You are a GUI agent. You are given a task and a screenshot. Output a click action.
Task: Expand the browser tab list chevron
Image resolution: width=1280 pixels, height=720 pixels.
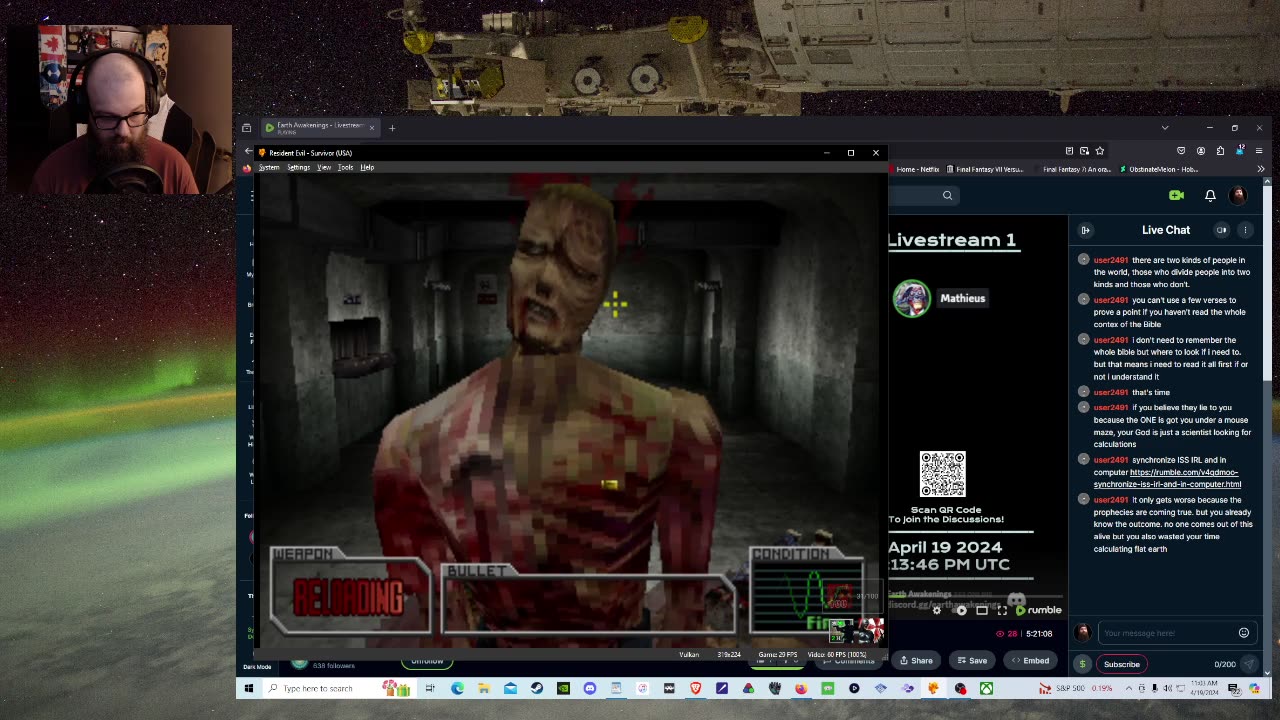click(x=1164, y=127)
